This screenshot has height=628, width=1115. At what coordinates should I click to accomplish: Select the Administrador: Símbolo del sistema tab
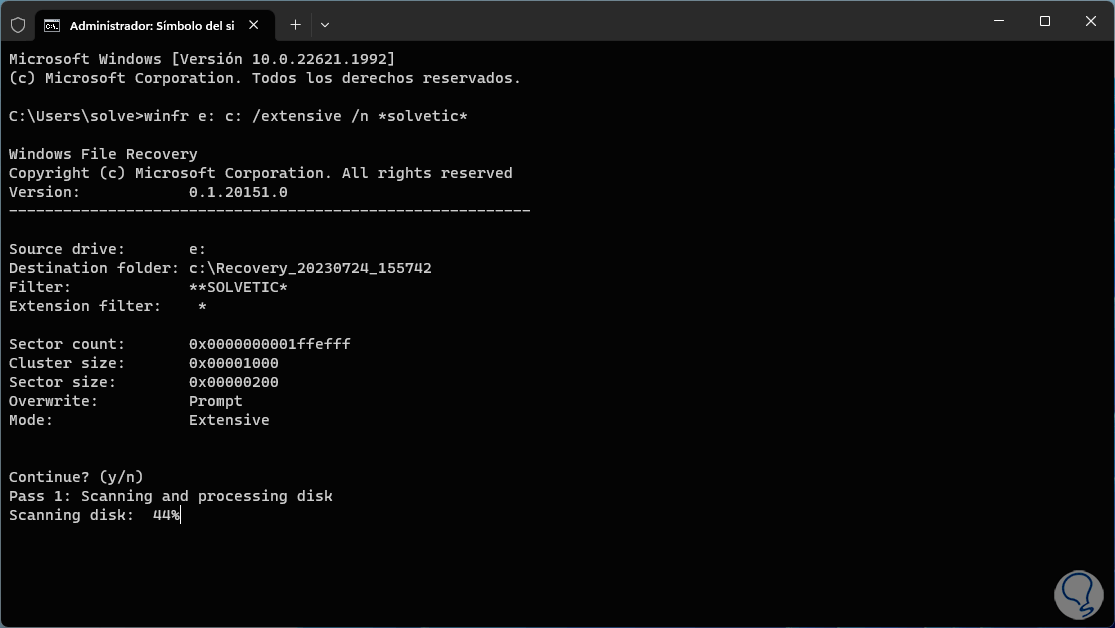[x=150, y=24]
